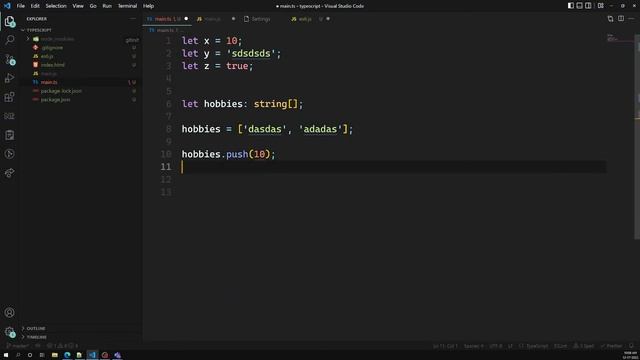Open the Search view in activity bar

[x=9, y=40]
